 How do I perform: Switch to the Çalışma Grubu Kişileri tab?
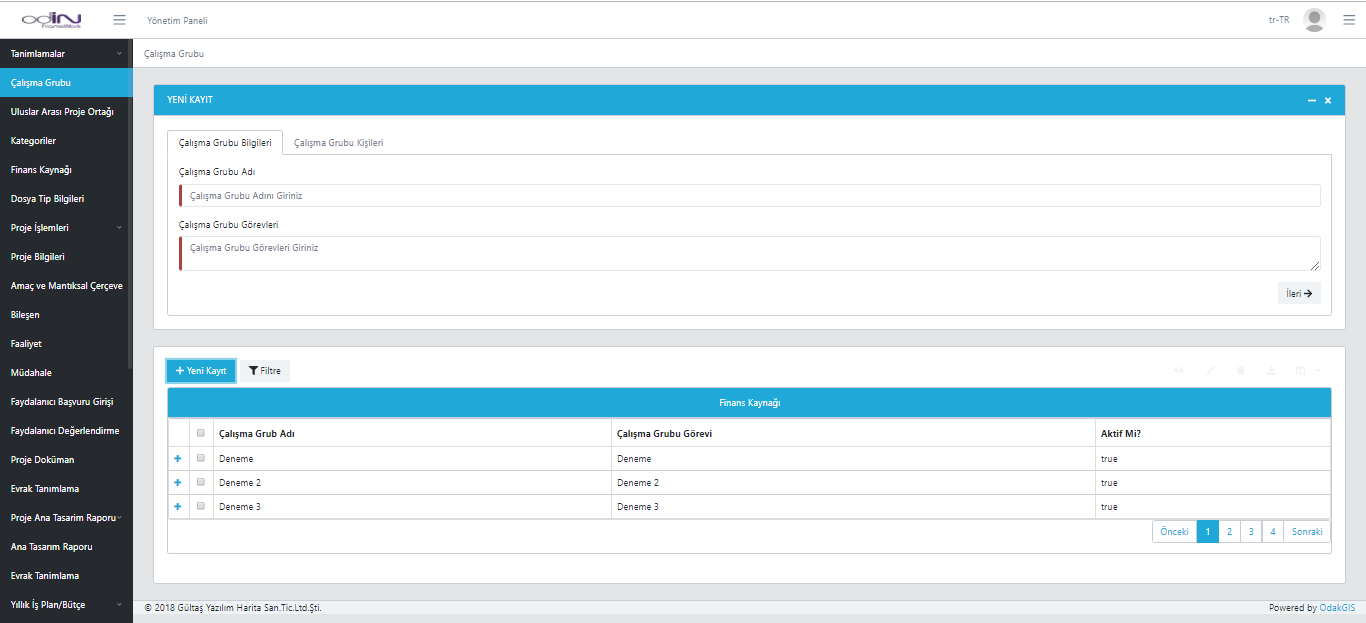(338, 143)
